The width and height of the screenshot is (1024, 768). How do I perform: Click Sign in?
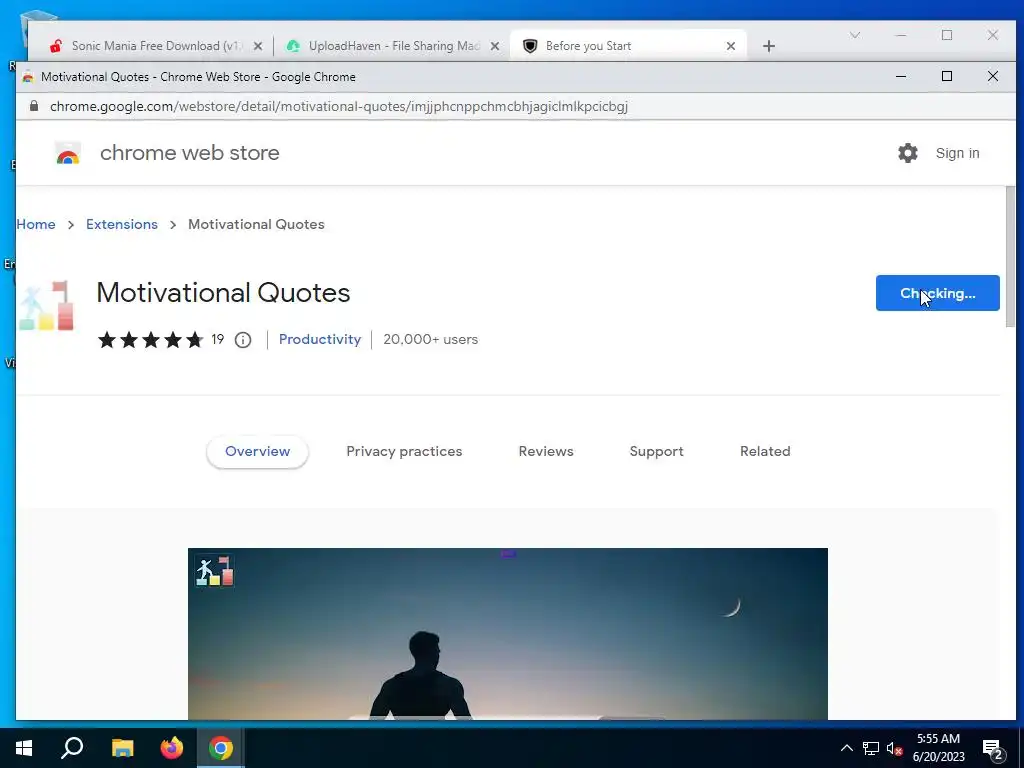click(x=957, y=153)
